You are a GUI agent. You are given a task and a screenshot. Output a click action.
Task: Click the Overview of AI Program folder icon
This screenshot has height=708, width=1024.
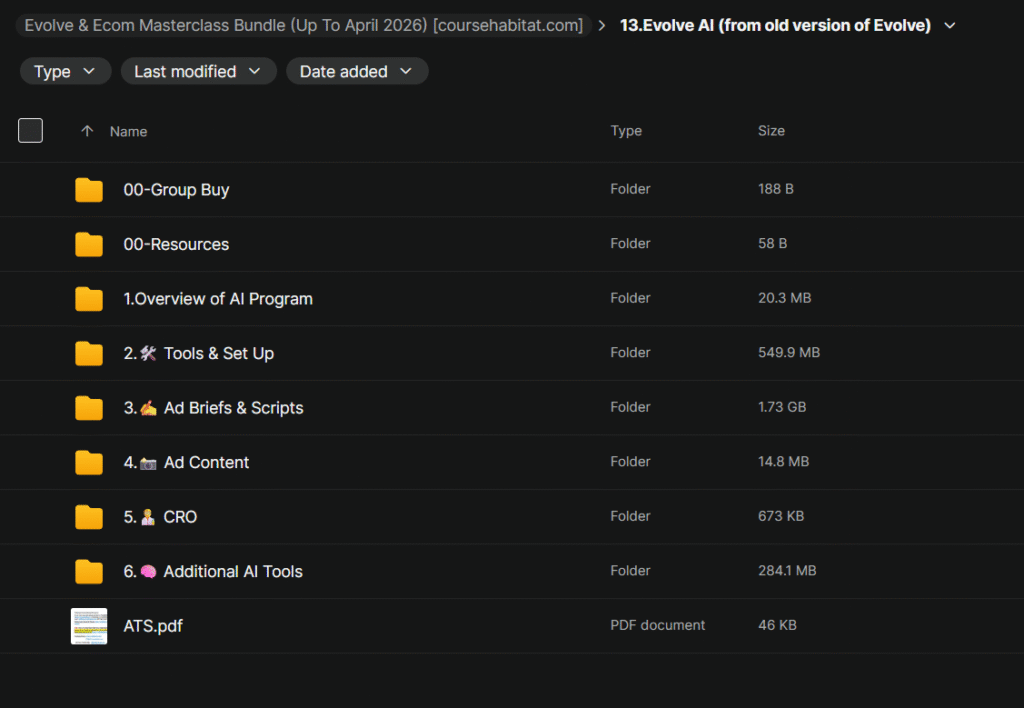[x=89, y=299]
